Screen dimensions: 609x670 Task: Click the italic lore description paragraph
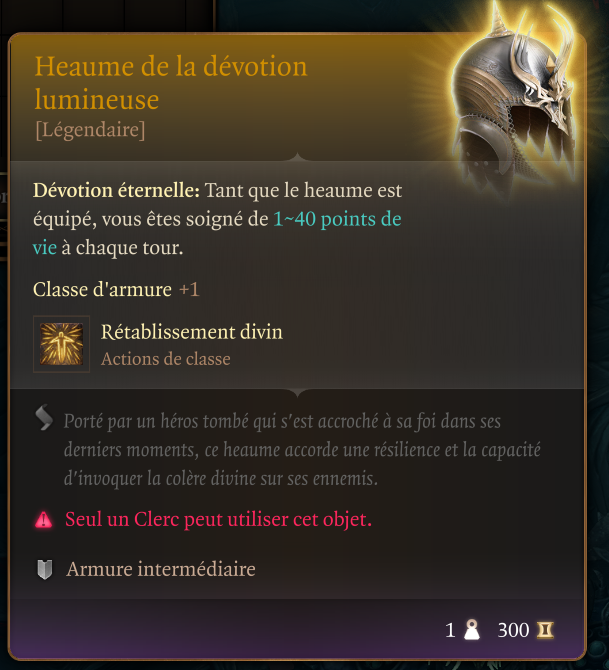point(302,450)
